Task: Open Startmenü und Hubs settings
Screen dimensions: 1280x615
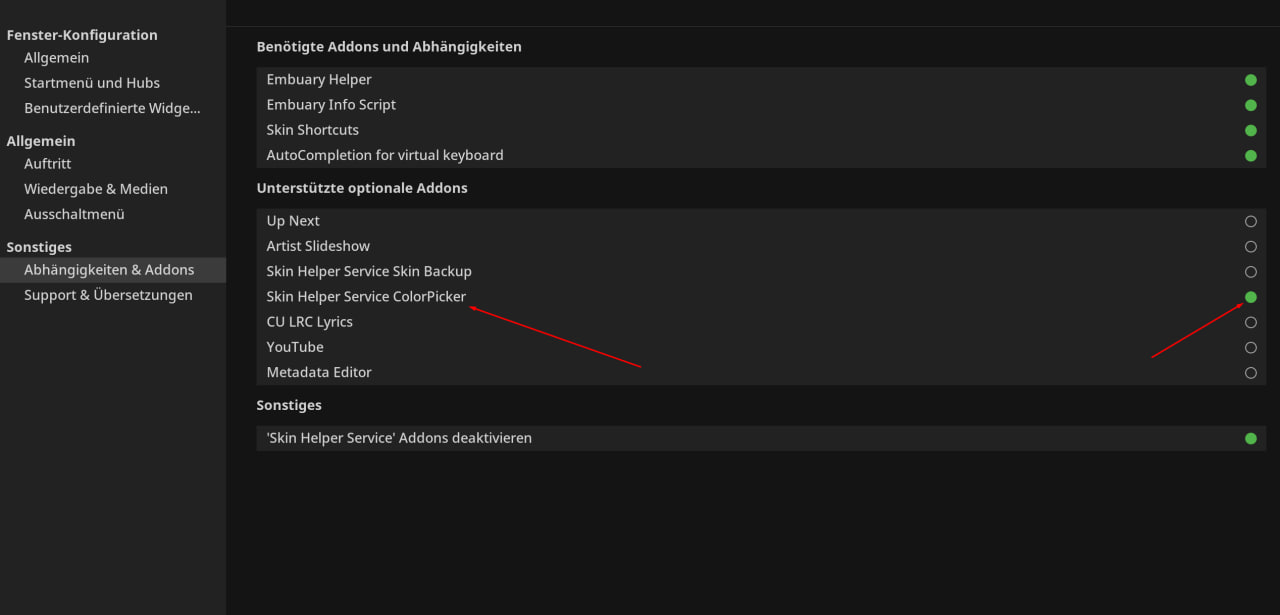Action: click(92, 83)
